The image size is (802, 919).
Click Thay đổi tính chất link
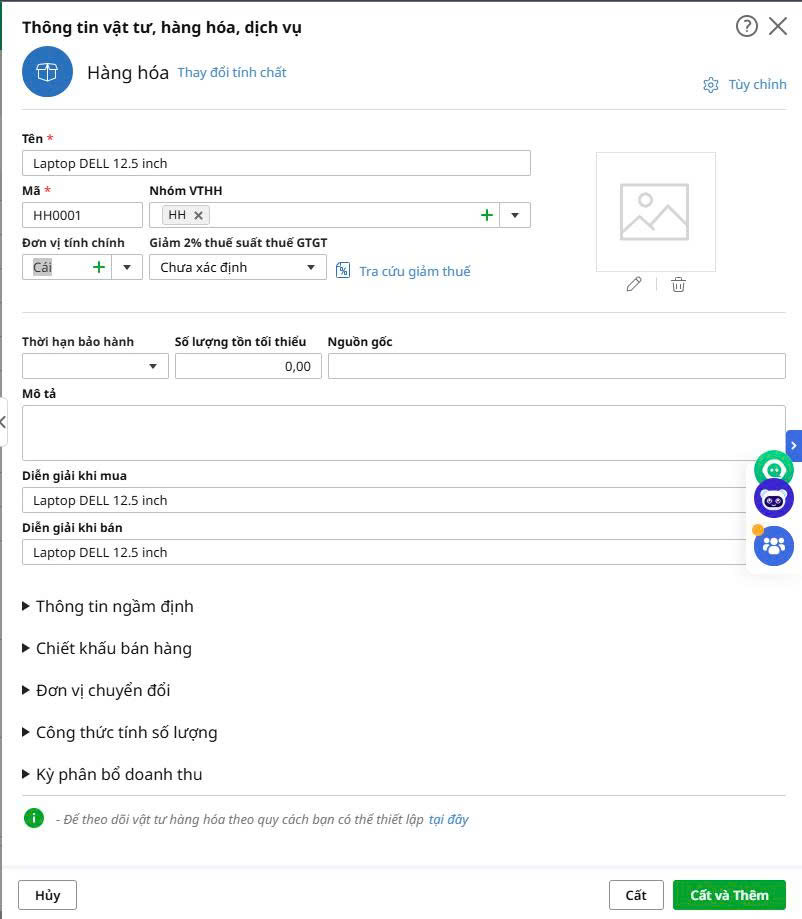(232, 73)
